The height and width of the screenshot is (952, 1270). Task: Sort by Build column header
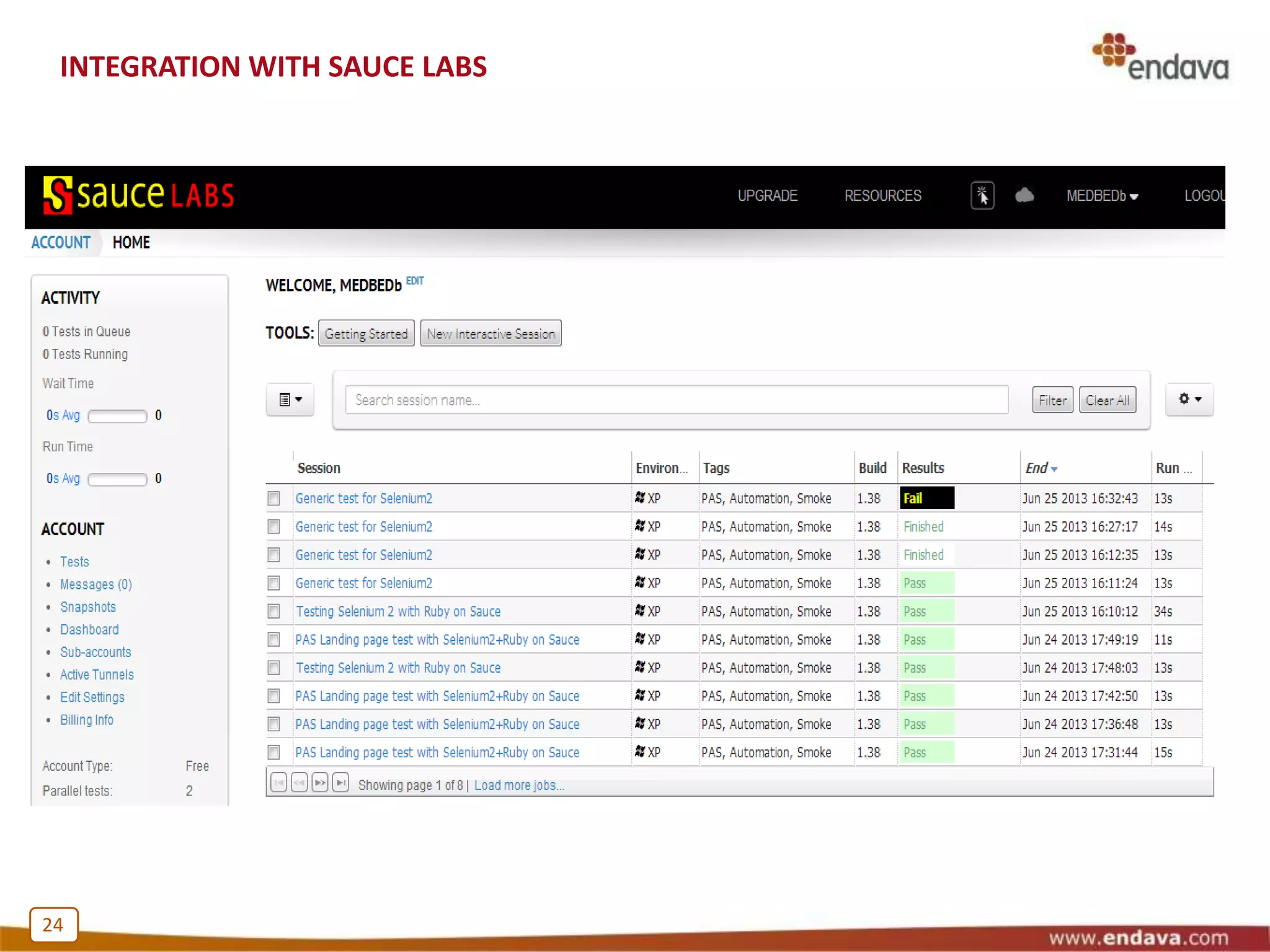coord(873,469)
